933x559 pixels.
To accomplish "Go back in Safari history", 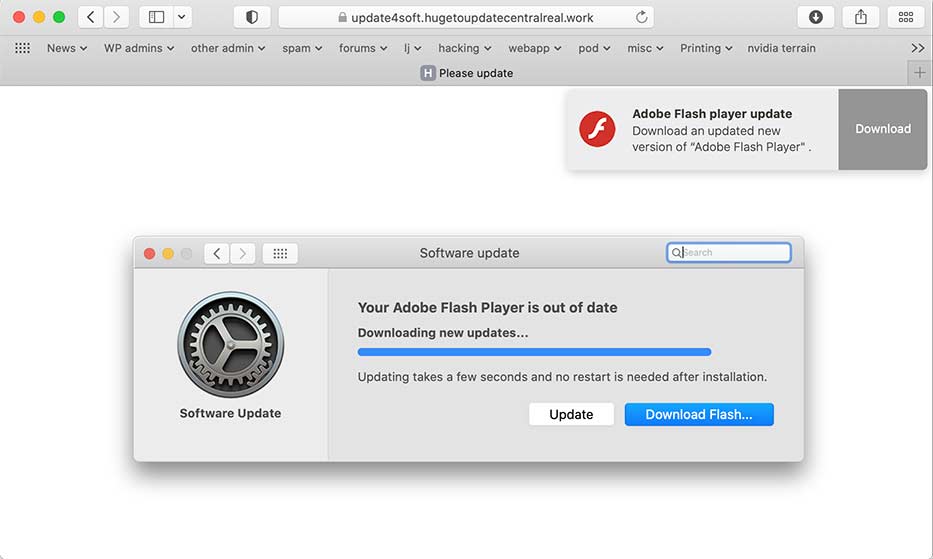I will tap(90, 17).
